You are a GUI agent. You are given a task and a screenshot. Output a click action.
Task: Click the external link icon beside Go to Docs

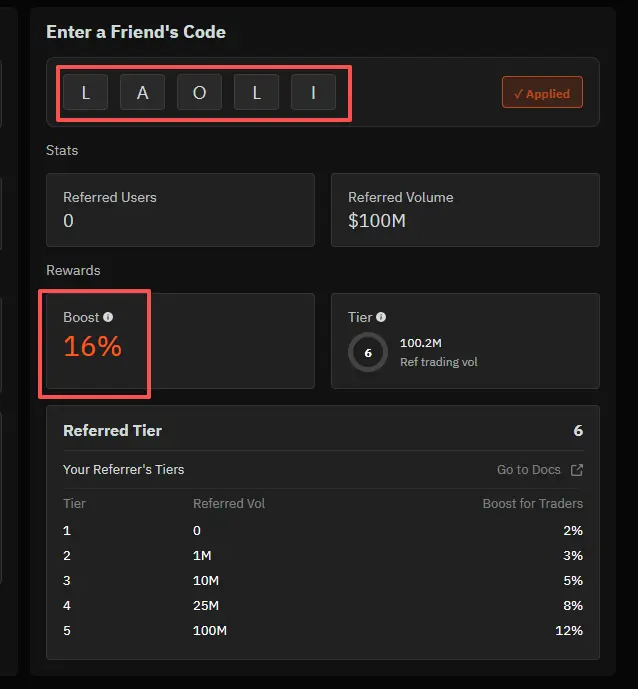coord(577,470)
